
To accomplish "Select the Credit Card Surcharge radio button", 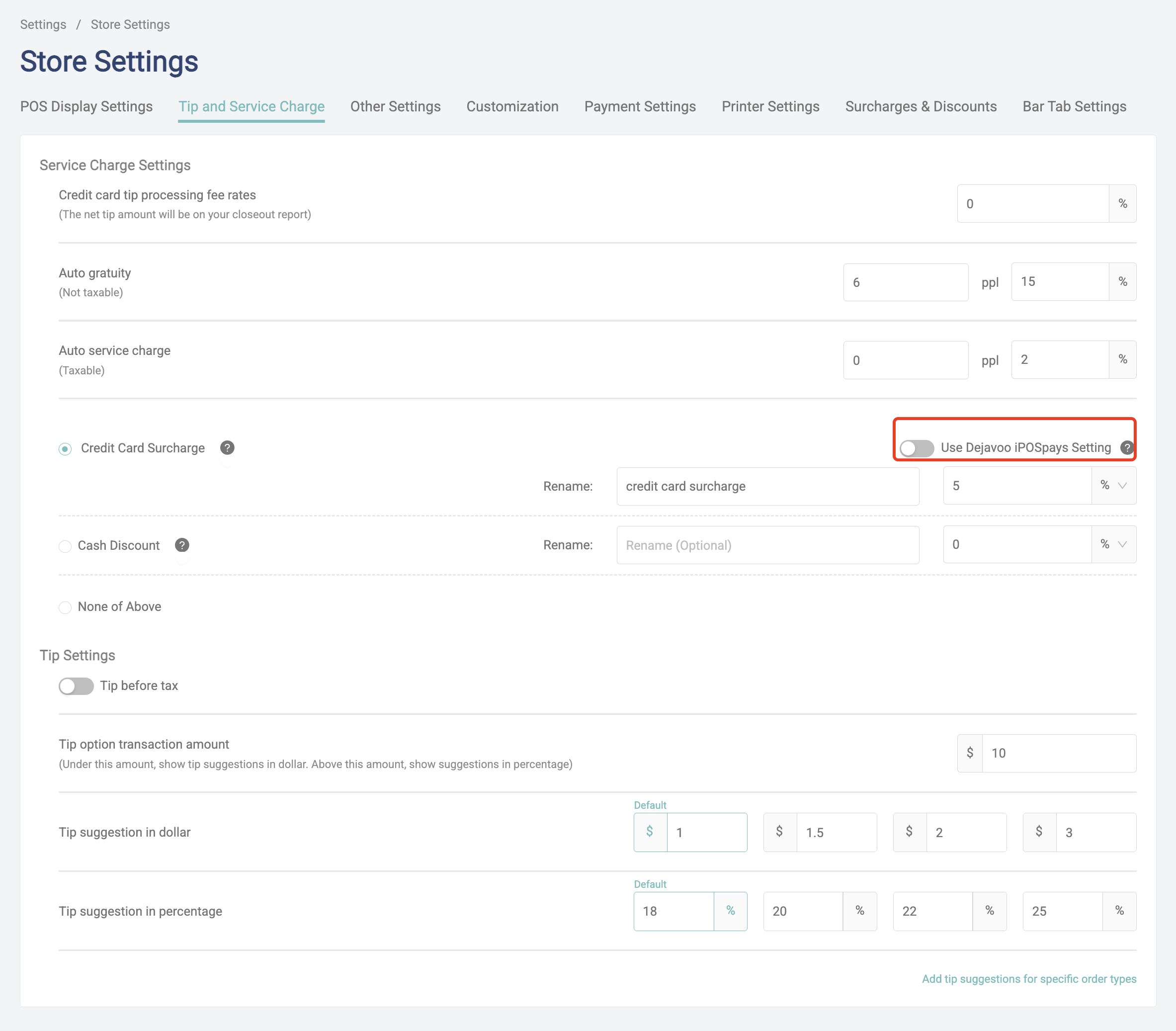I will [65, 449].
